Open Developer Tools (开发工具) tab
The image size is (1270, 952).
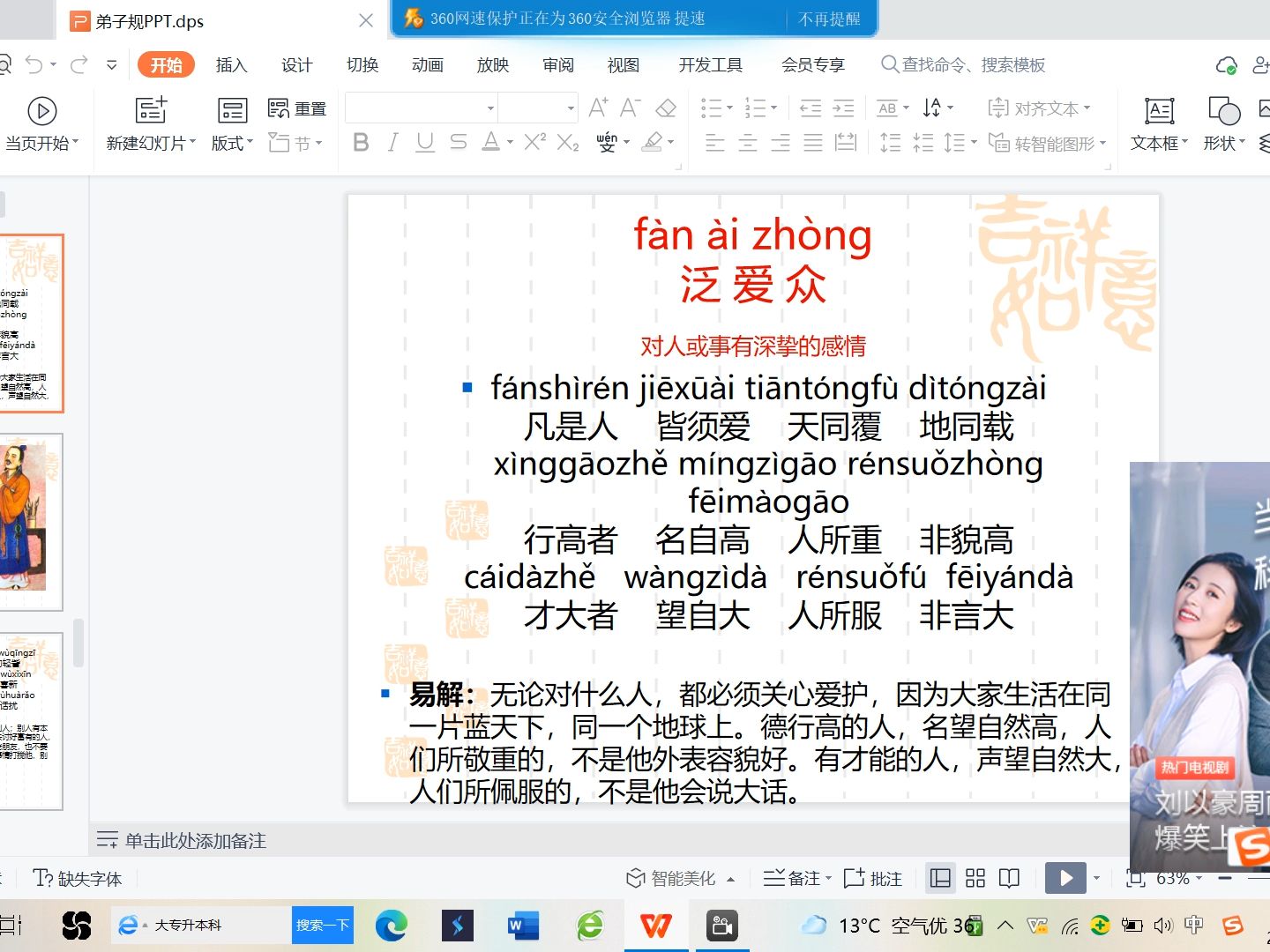pos(710,64)
